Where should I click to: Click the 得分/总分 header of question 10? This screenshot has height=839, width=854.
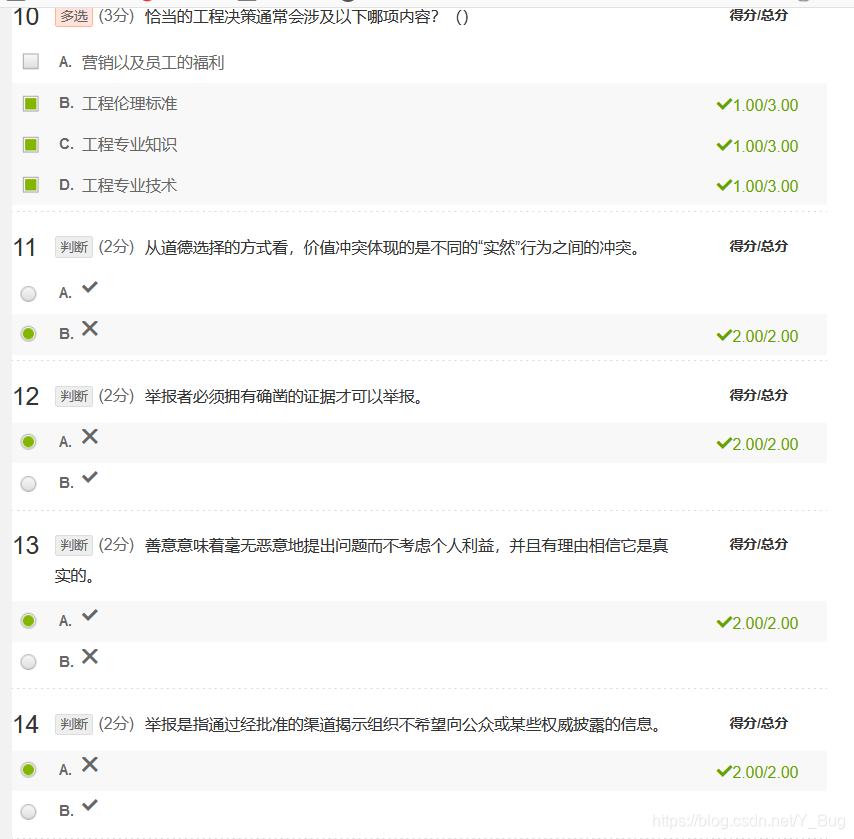point(759,15)
